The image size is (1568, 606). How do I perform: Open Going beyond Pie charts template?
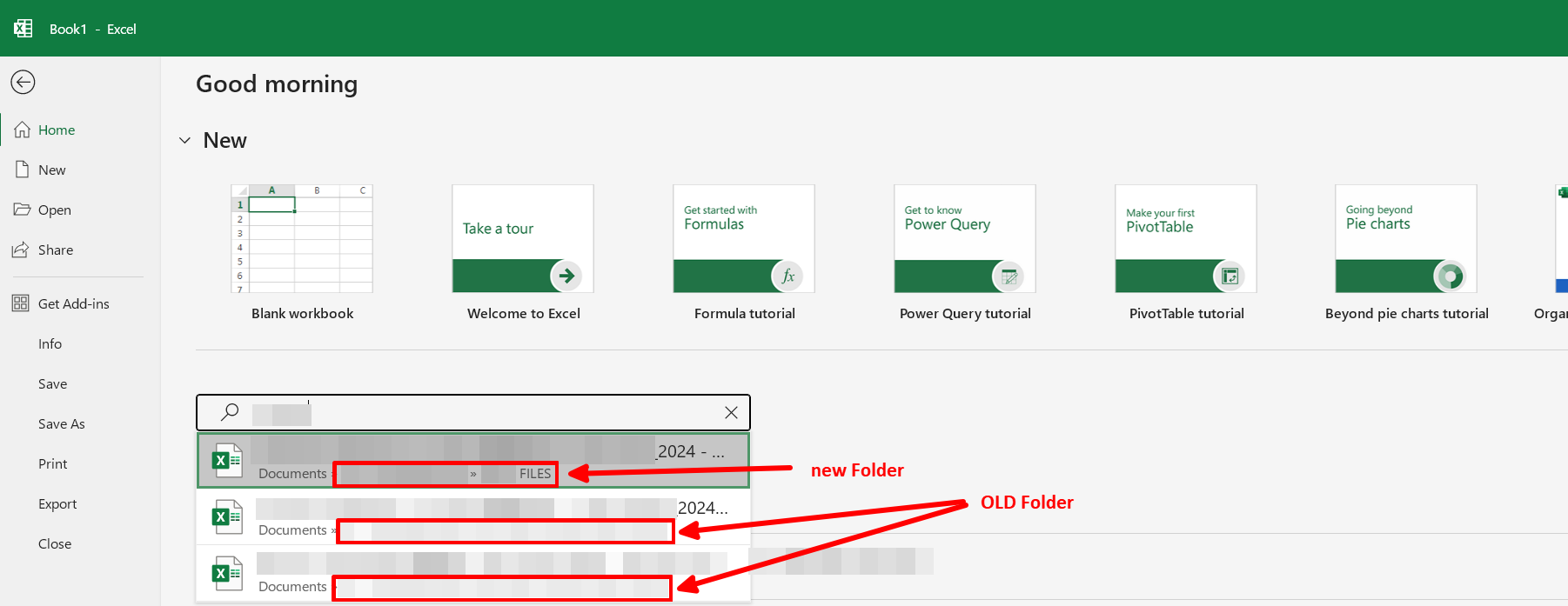tap(1406, 238)
